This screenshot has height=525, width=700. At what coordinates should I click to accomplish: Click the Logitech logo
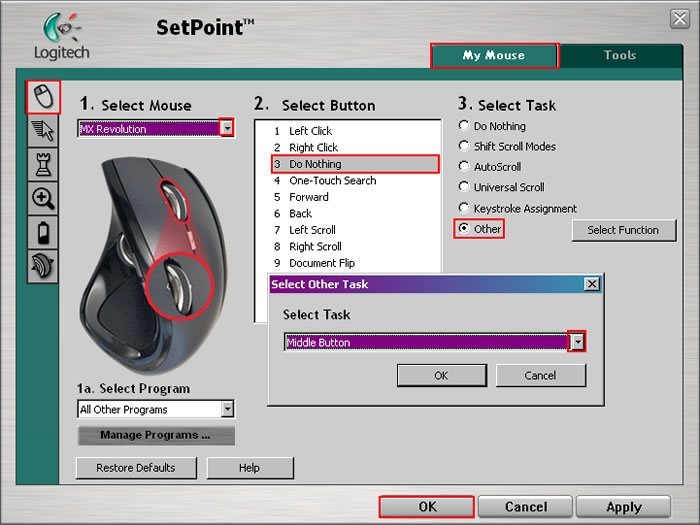tap(62, 37)
